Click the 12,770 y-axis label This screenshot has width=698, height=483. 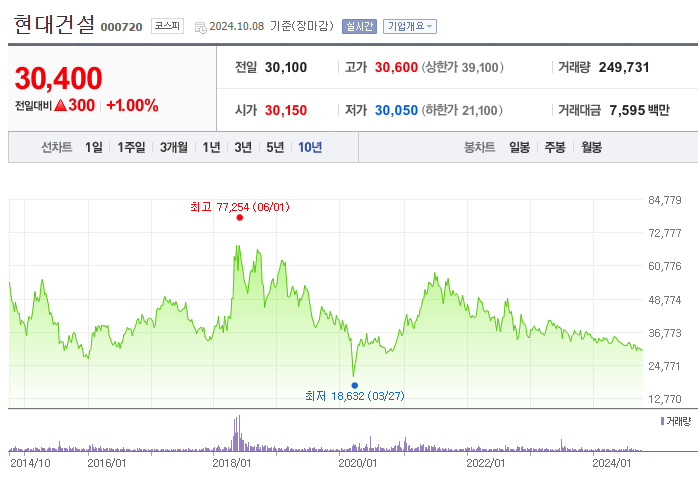[665, 399]
